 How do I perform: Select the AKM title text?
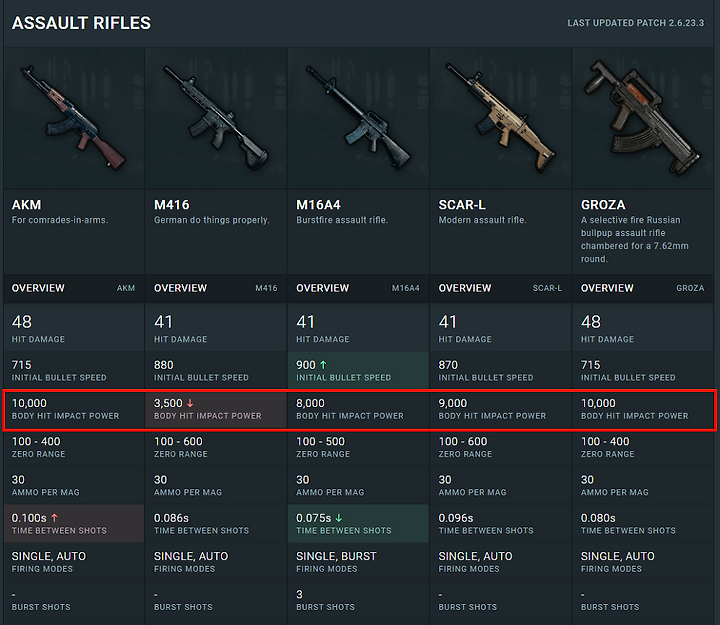click(26, 205)
